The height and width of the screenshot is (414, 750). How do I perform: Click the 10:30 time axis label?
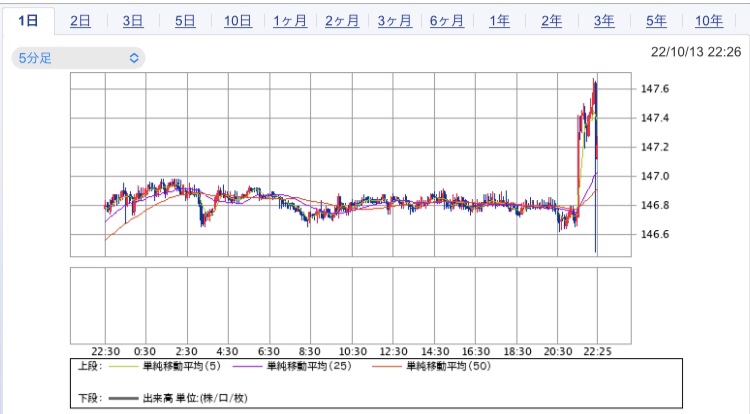(x=353, y=352)
